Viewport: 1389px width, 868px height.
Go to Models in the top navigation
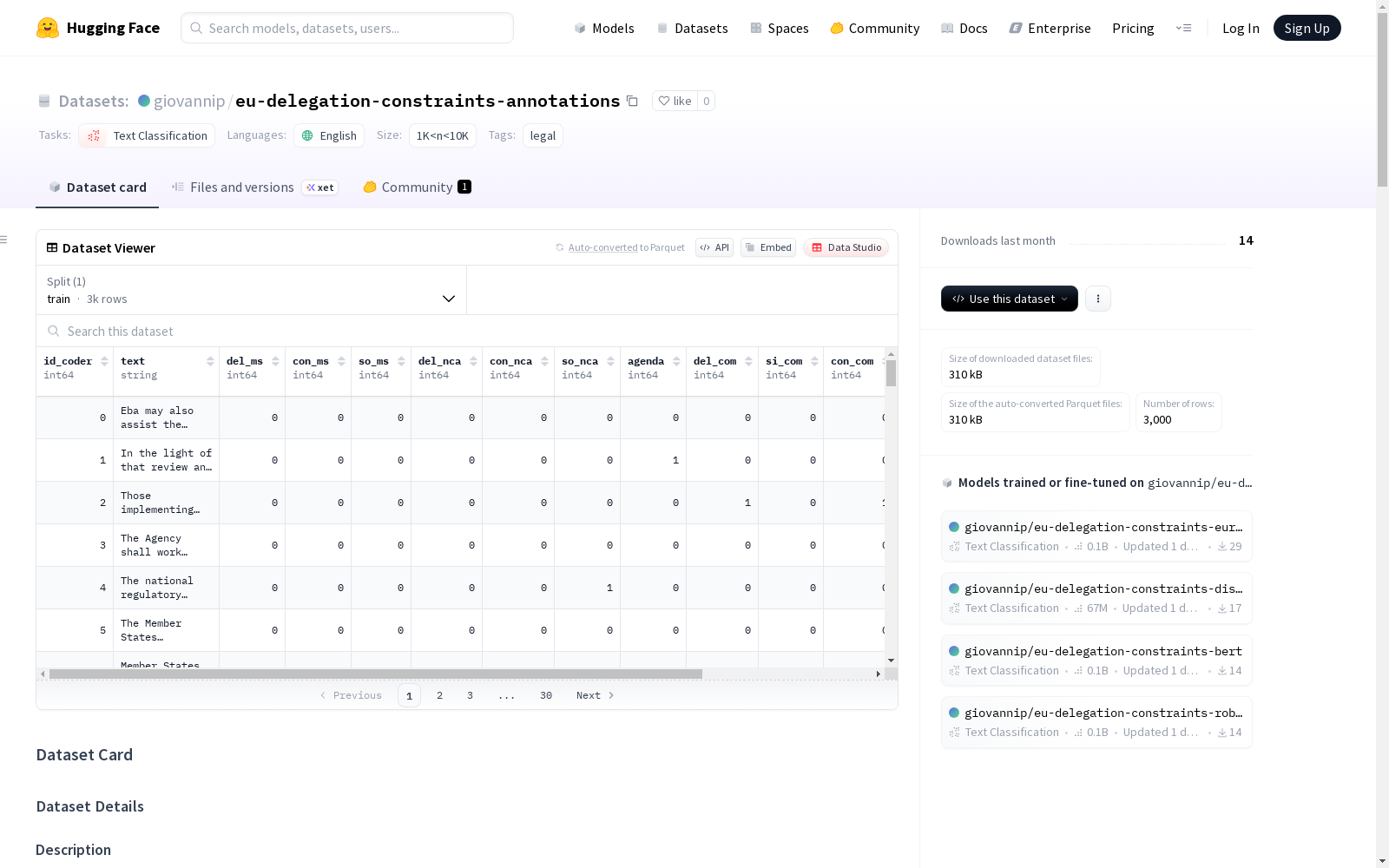coord(604,28)
